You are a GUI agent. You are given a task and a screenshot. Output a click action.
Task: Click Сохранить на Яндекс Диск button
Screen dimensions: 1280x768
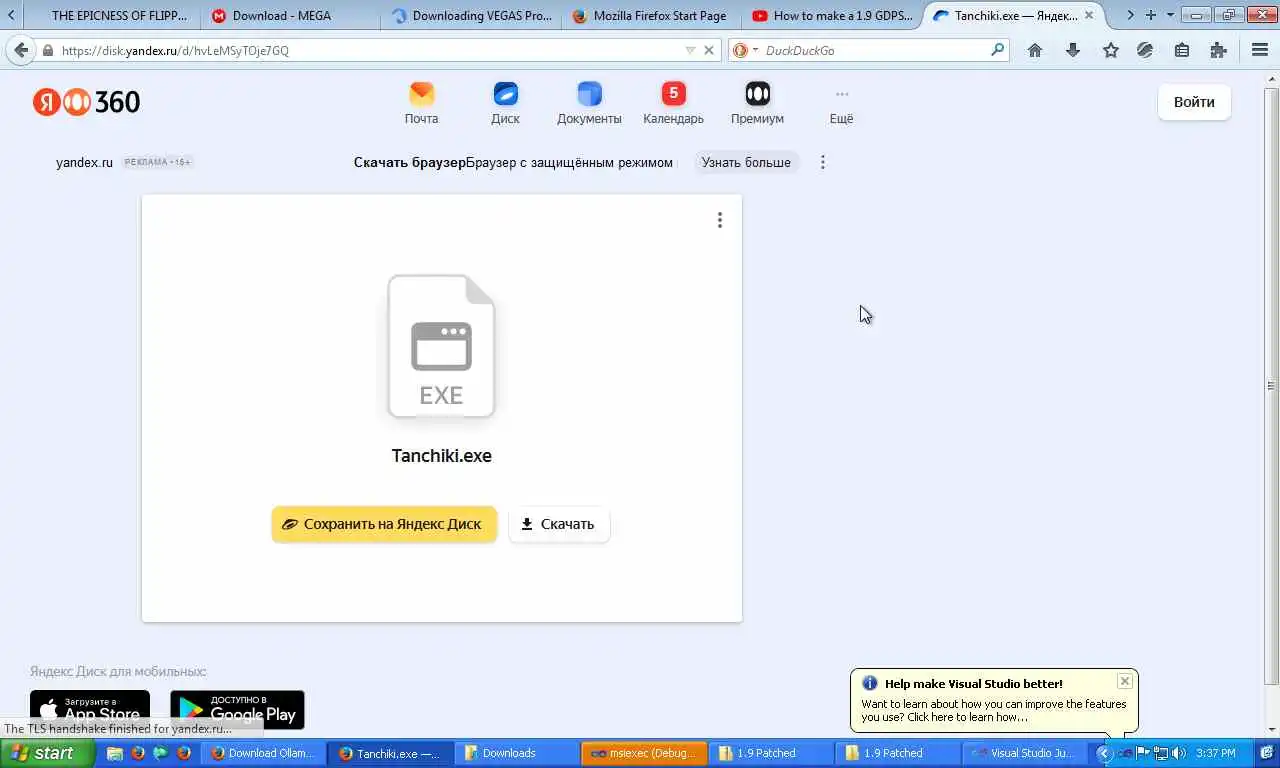384,524
